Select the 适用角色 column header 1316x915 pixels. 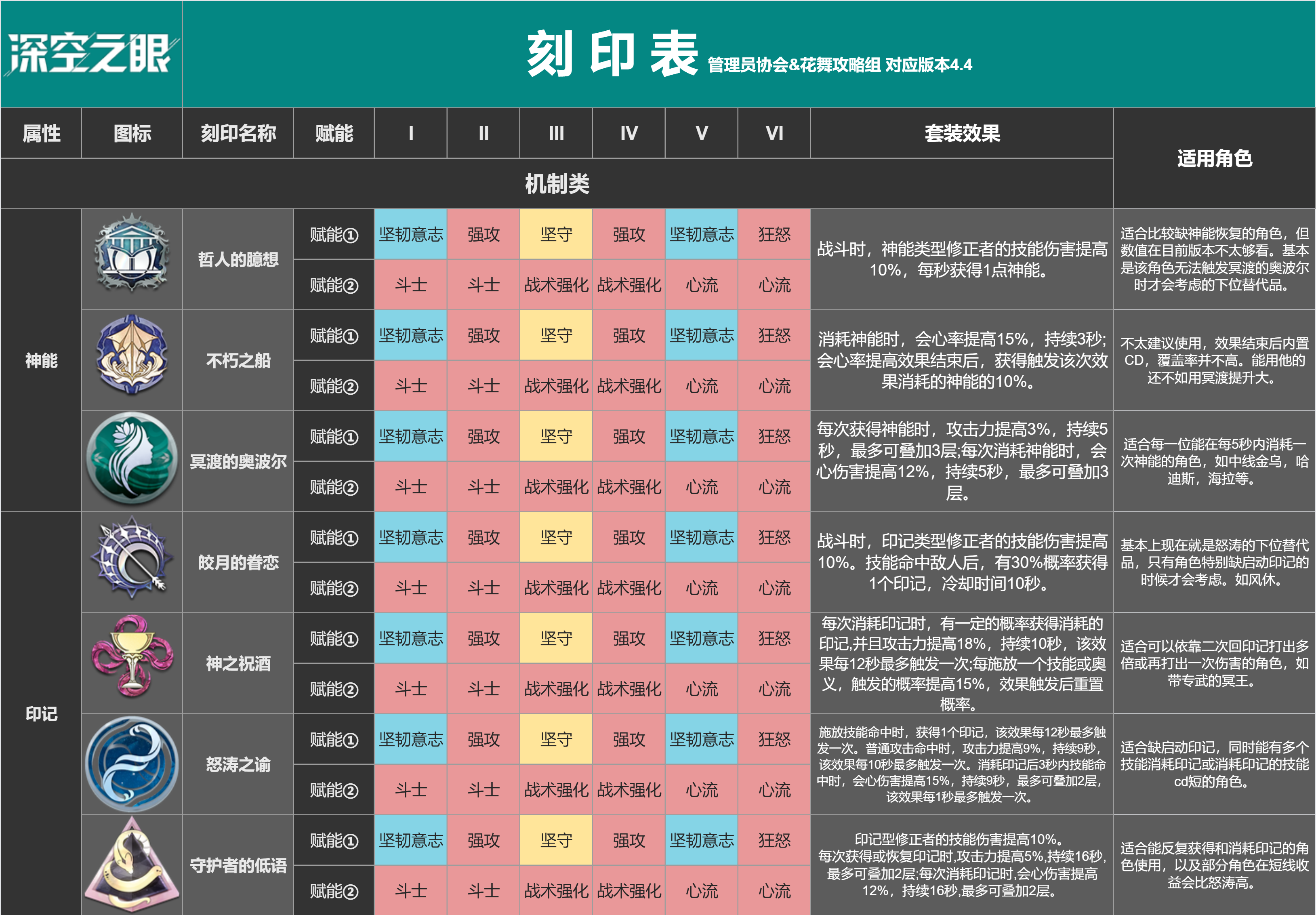coord(1214,158)
